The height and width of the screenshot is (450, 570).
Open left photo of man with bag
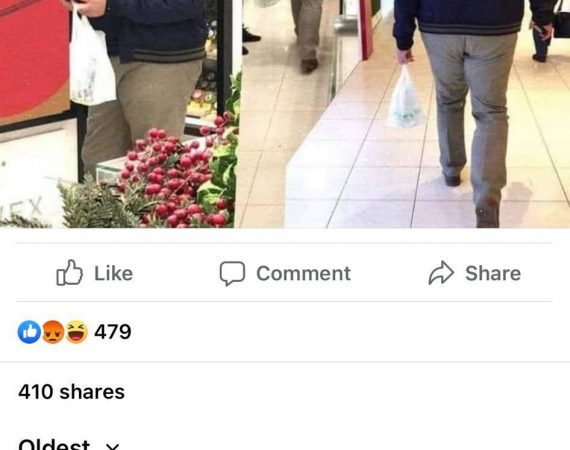116,114
